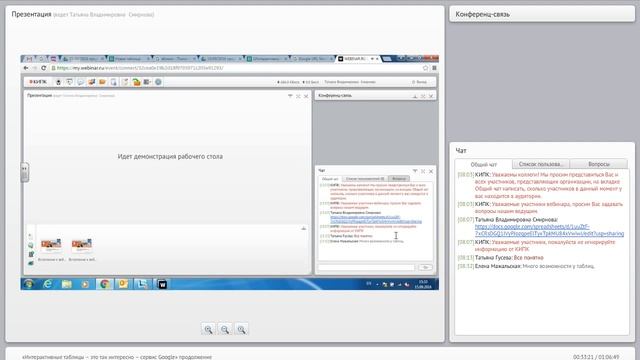640x360 pixels.
Task: Collapse inner Конференц-связь panel arrow
Action: click(x=415, y=96)
